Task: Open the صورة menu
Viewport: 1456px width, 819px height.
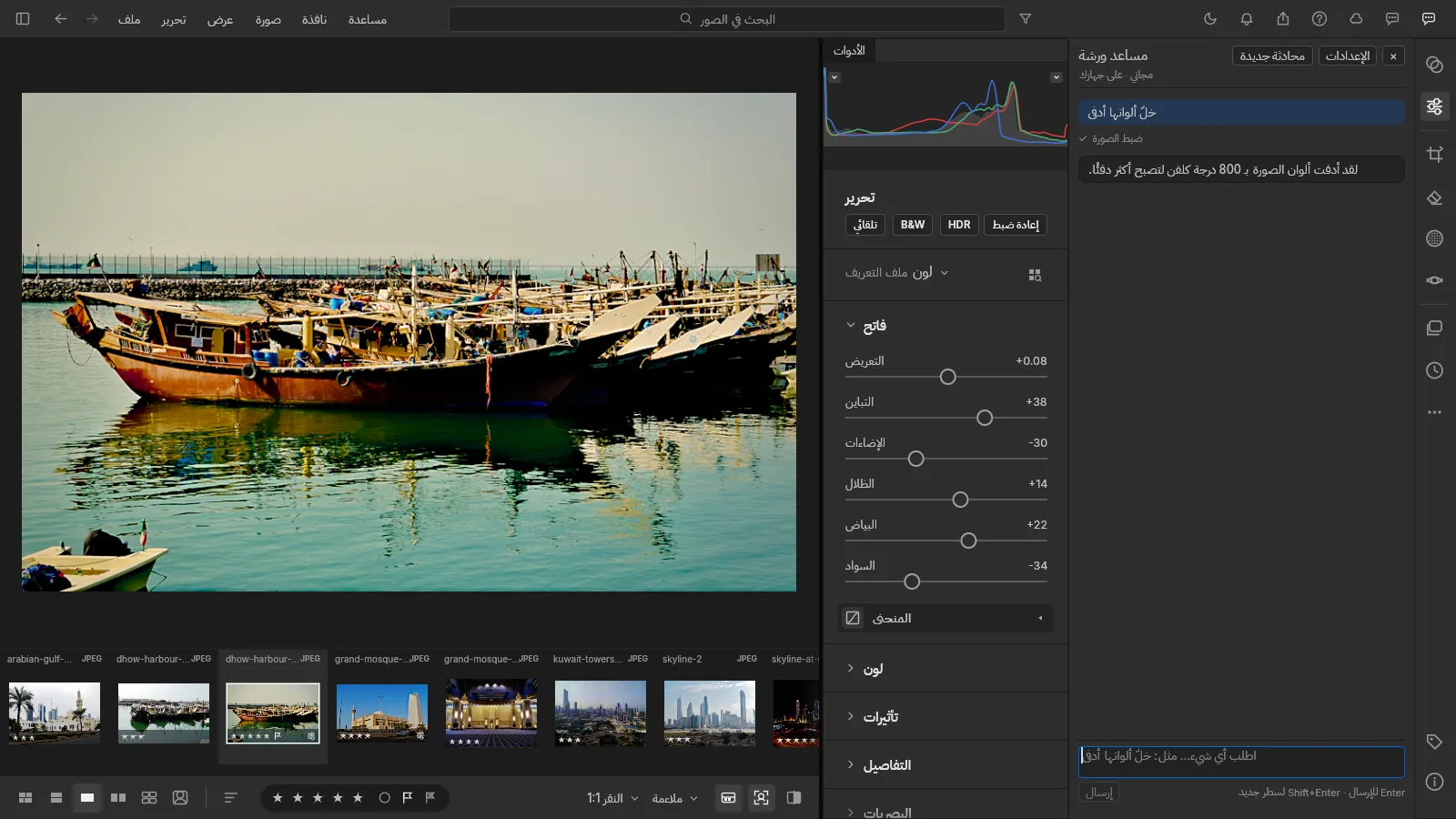Action: (268, 19)
